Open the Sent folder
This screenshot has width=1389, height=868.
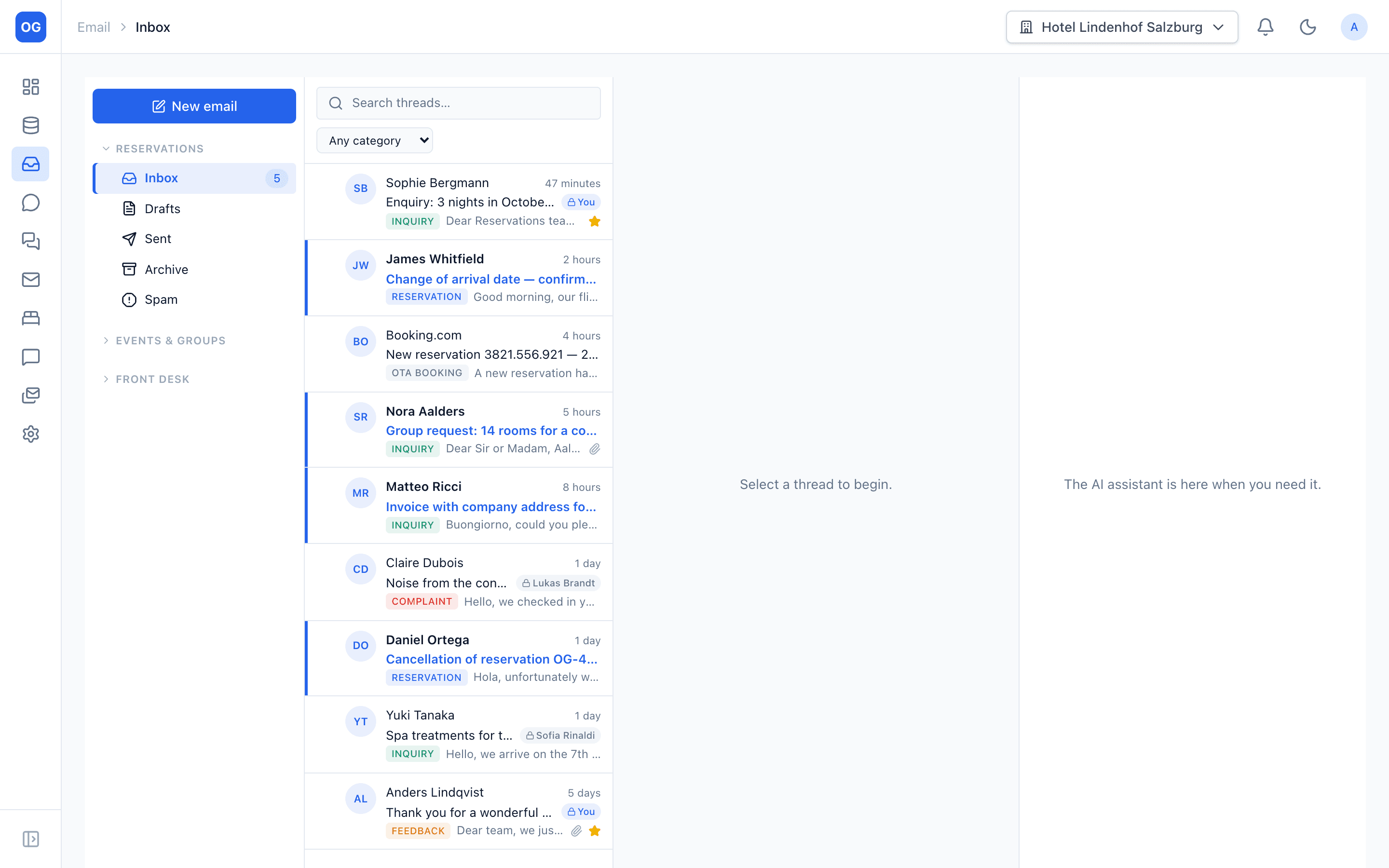click(x=194, y=239)
